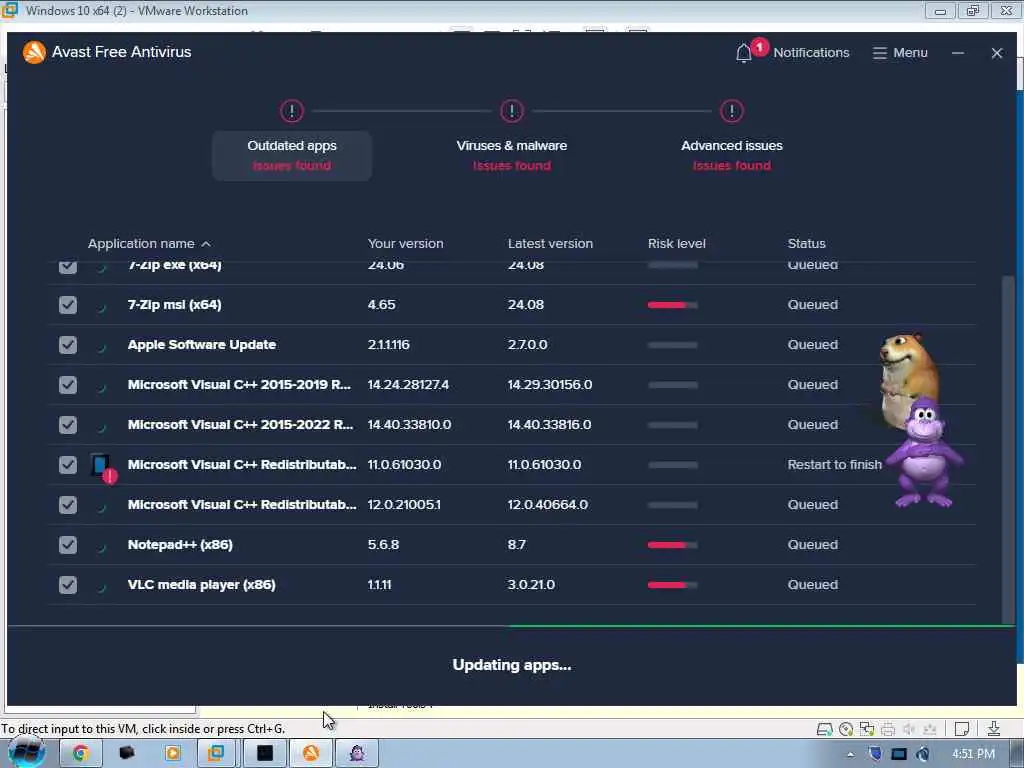This screenshot has height=768, width=1024.
Task: Click the warning icon above Advanced issues
Action: [731, 111]
